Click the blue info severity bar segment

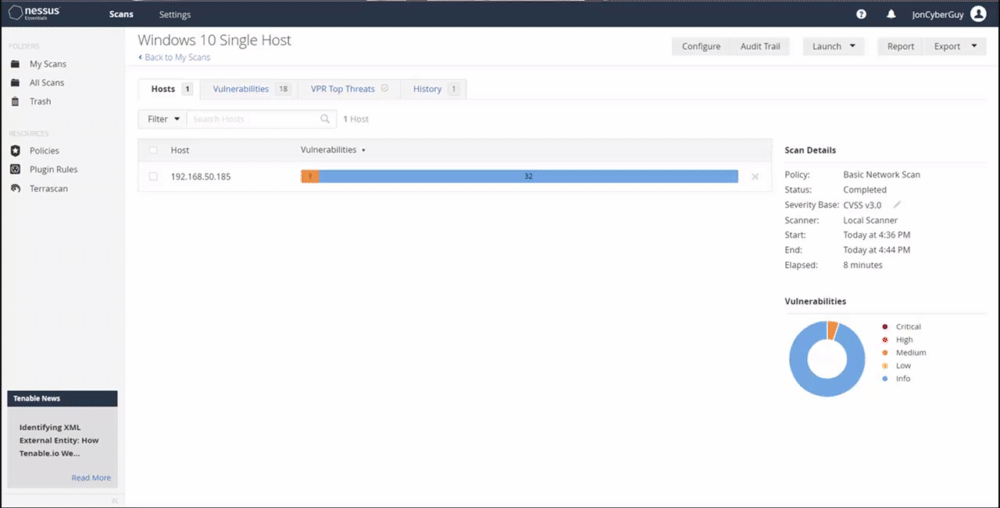[528, 177]
